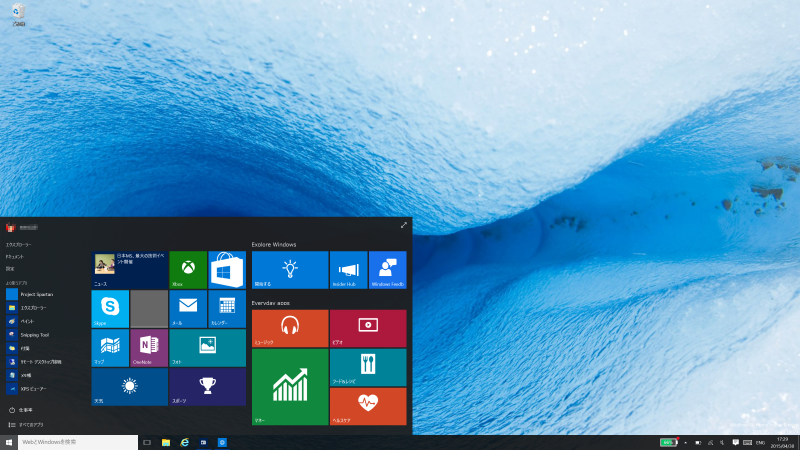Open the Money chart tile
800x450 pixels.
click(x=290, y=387)
